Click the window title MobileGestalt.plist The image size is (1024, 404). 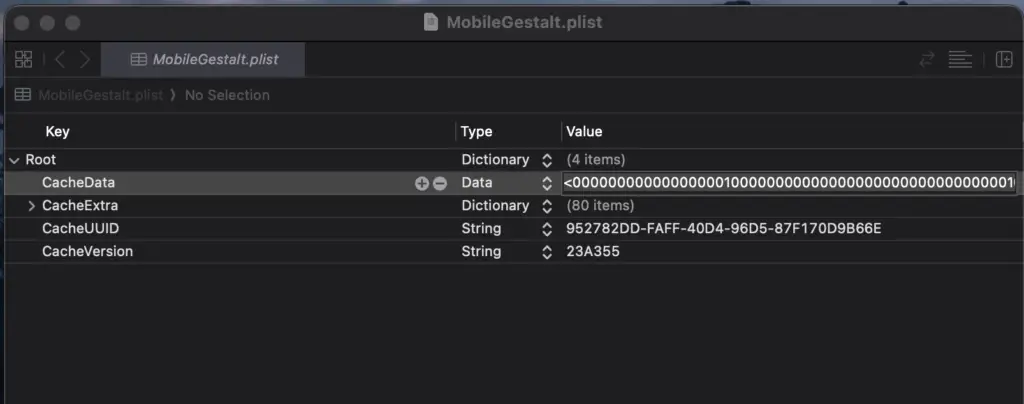pyautogui.click(x=524, y=22)
